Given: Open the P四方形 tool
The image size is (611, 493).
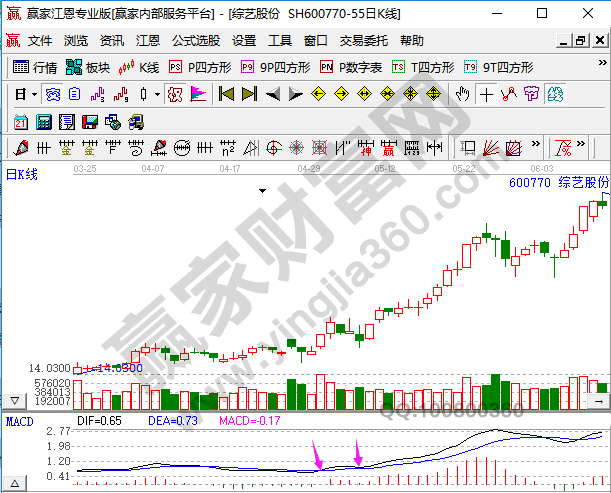Looking at the screenshot, I should coord(200,68).
